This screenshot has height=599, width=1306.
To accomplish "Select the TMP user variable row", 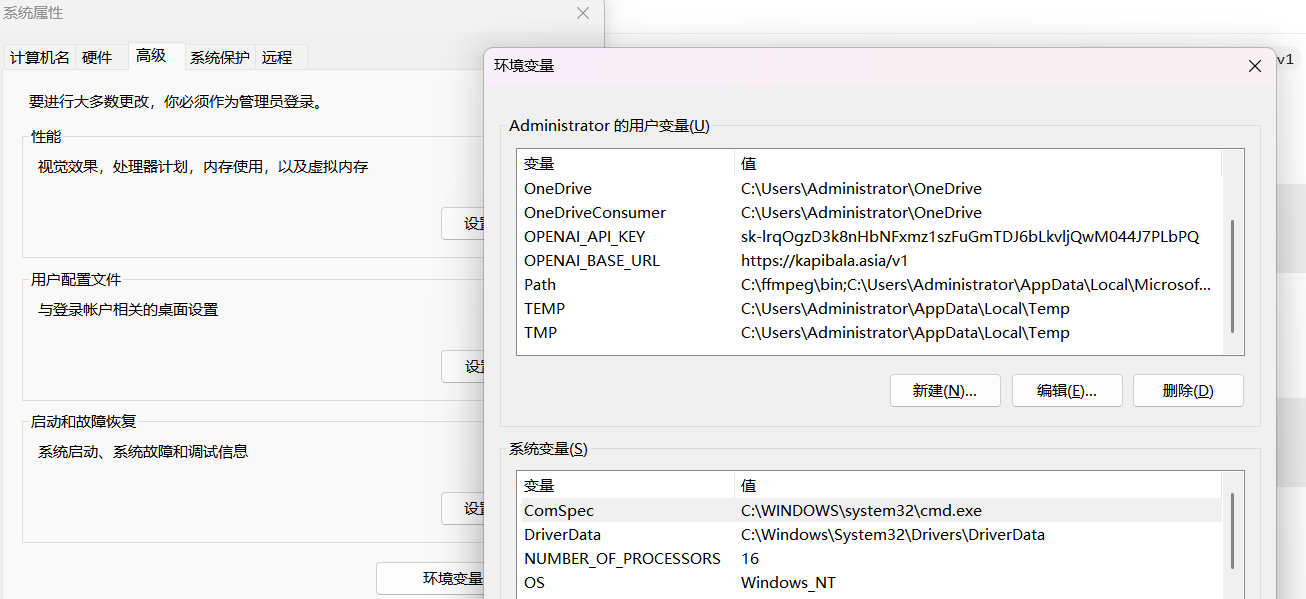I will pos(869,333).
